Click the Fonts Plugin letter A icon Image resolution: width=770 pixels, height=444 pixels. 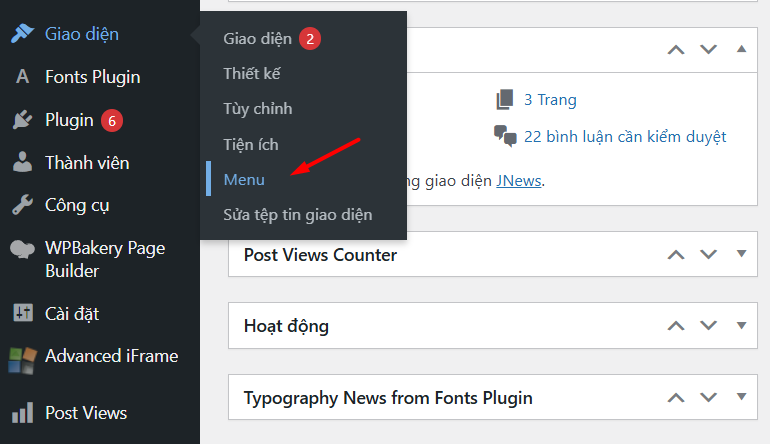click(23, 77)
